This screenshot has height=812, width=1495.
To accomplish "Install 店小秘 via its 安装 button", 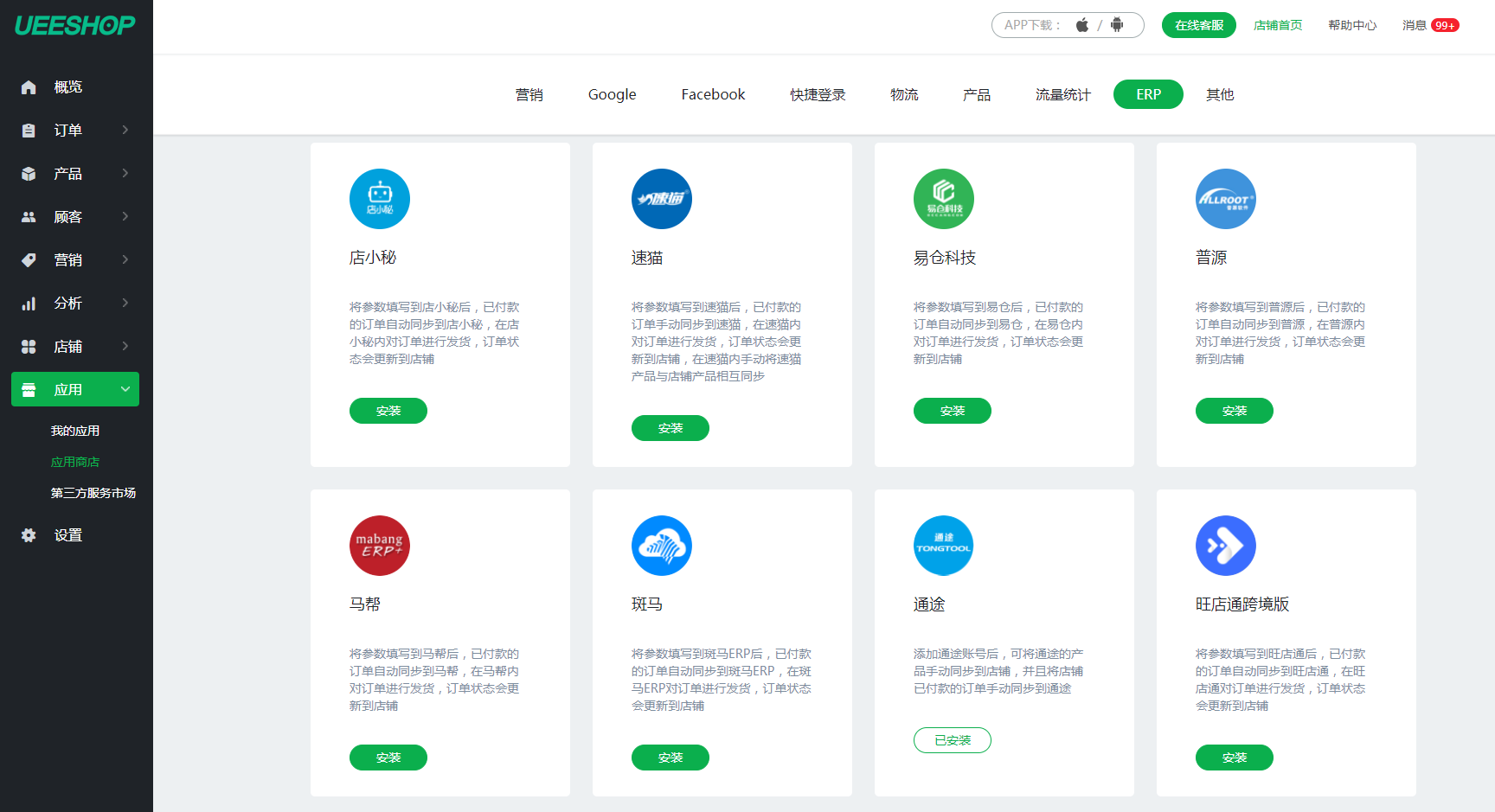I will [388, 411].
